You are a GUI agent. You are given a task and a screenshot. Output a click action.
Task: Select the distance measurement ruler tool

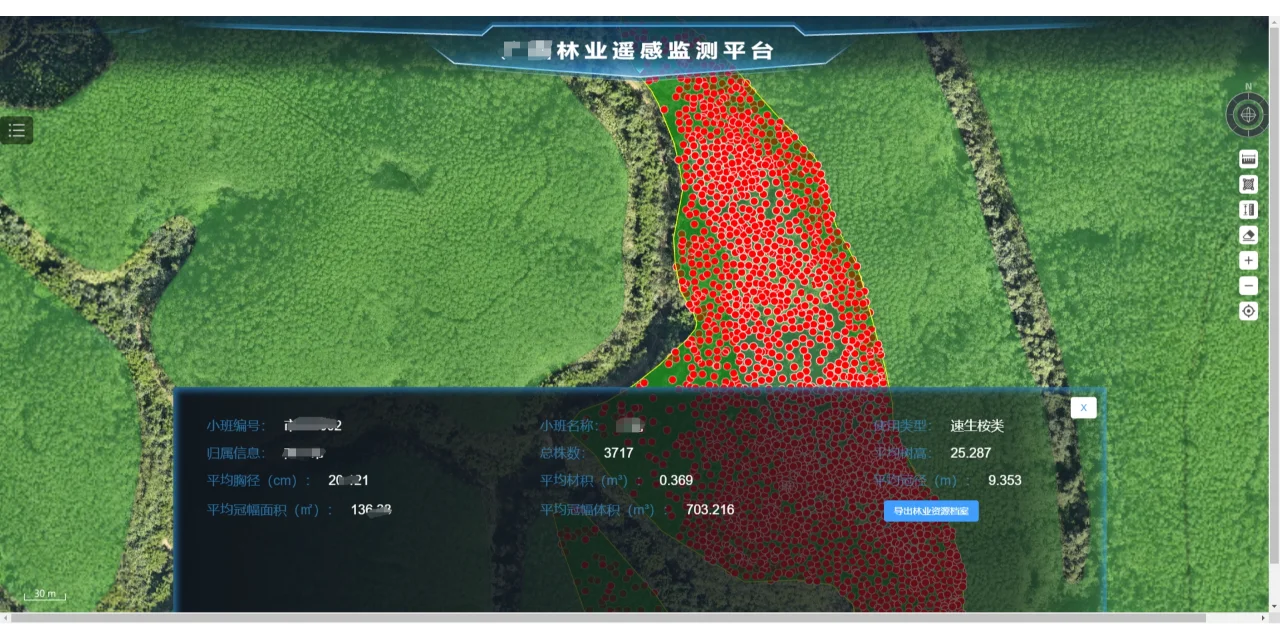(x=1248, y=159)
